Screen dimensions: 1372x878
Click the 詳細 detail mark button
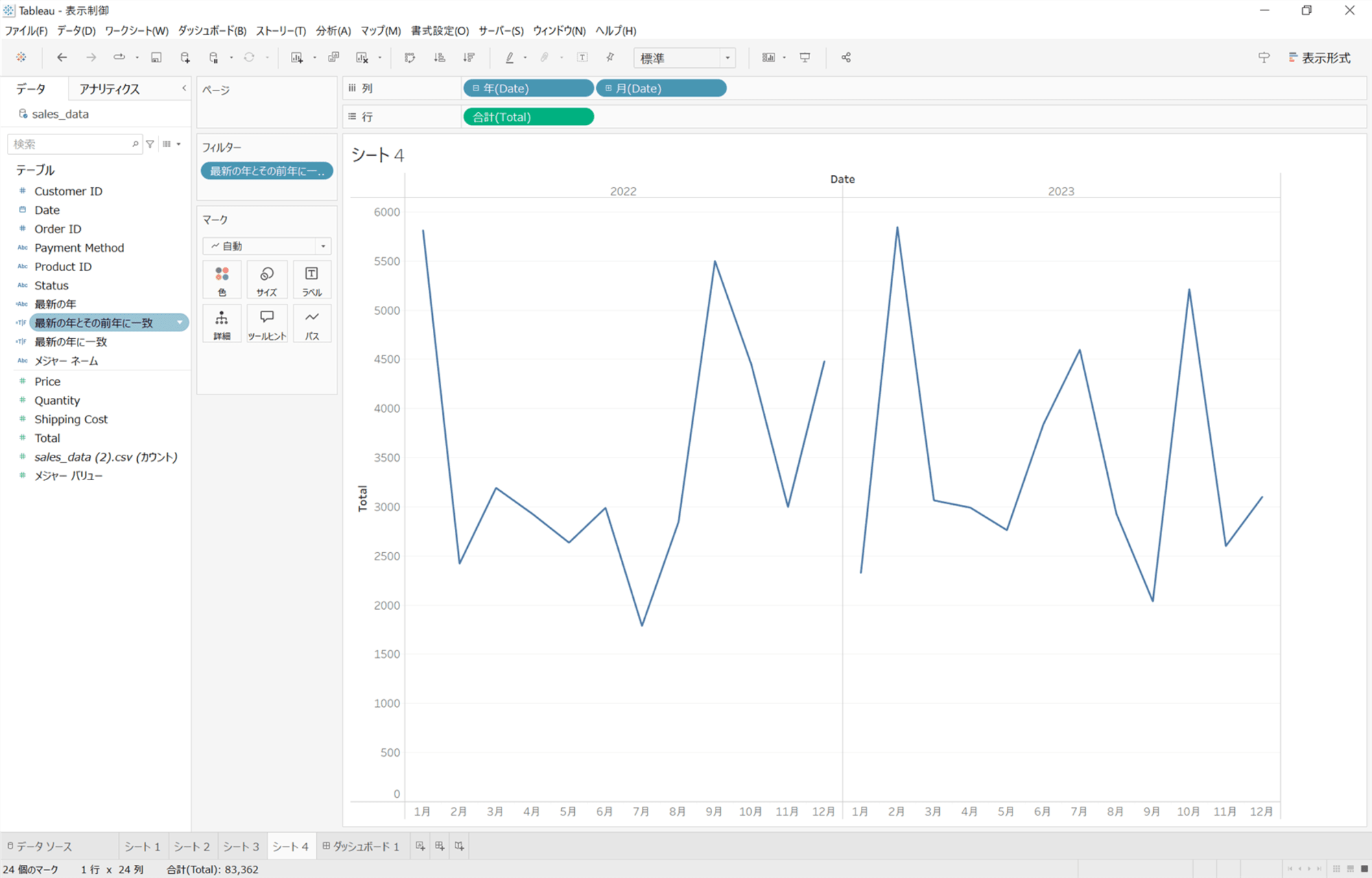(222, 324)
